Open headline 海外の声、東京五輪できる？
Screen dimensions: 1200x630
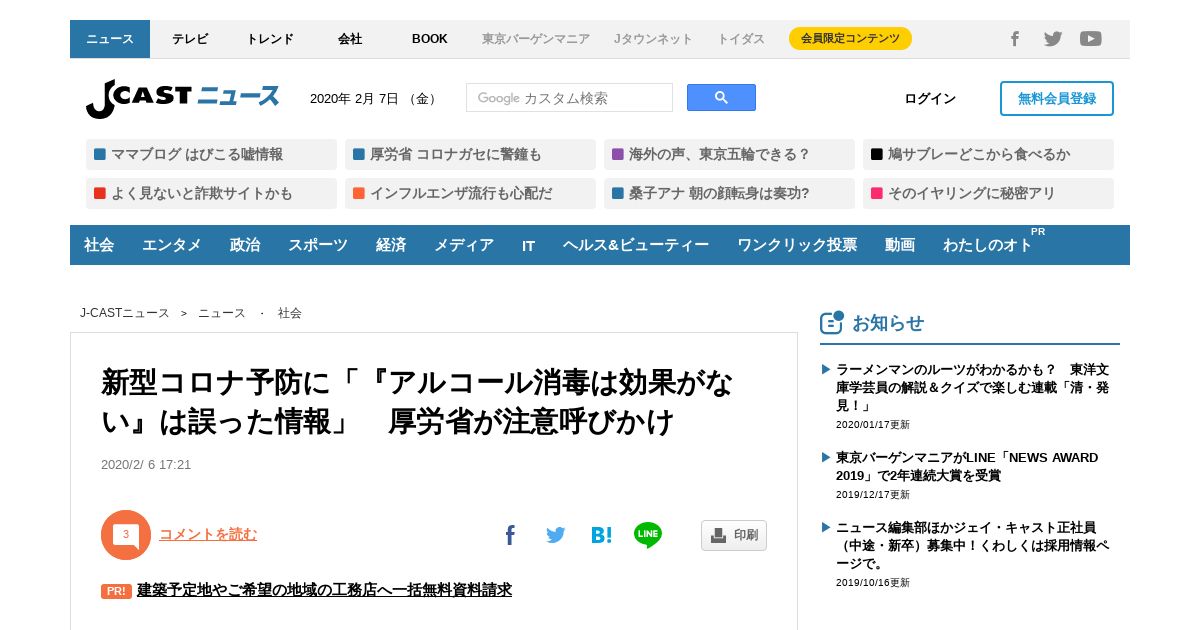point(729,154)
